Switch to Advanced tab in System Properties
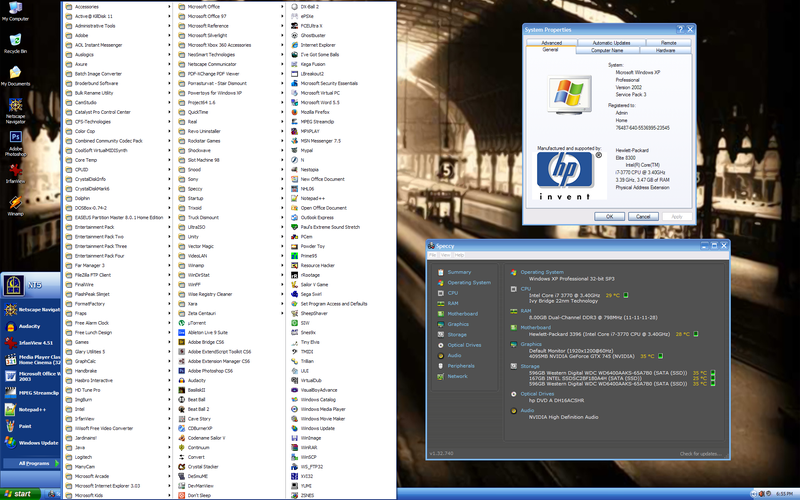Viewport: 800px width, 500px height. [552, 43]
